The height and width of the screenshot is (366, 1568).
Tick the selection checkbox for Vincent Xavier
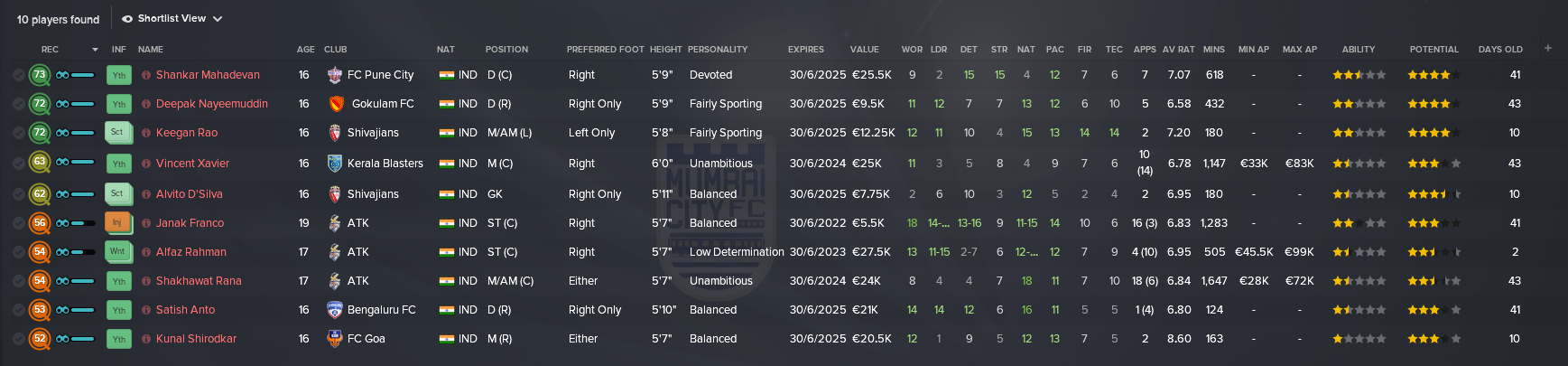coord(19,164)
